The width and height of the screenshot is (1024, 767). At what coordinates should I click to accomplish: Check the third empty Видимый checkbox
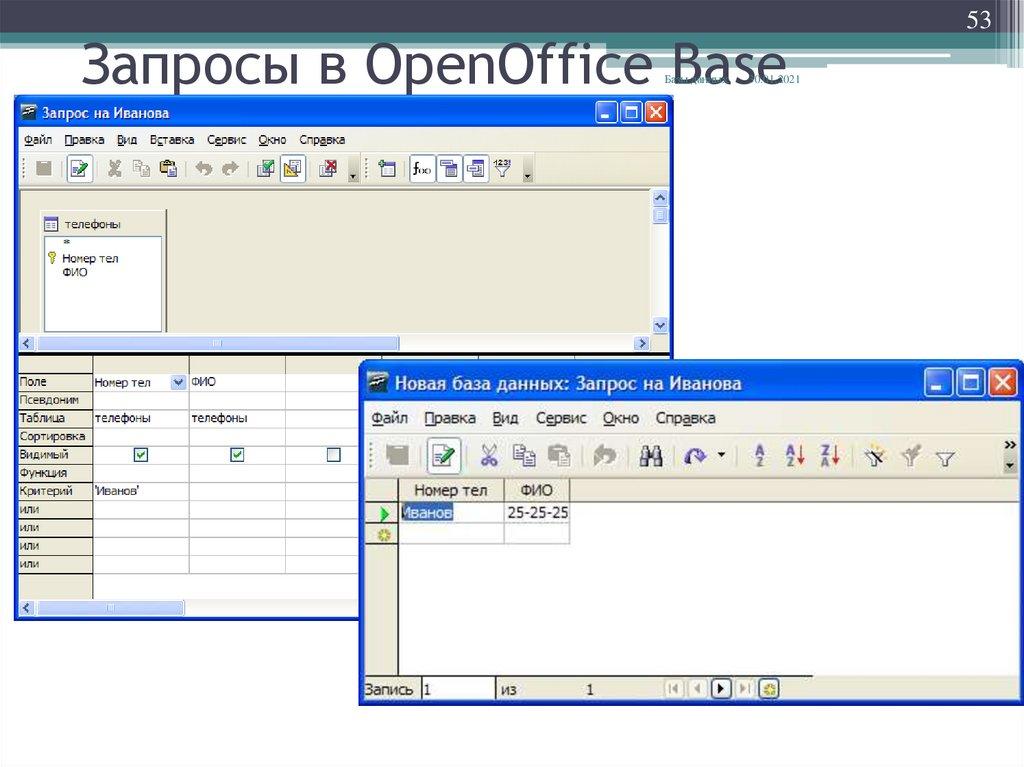coord(333,454)
